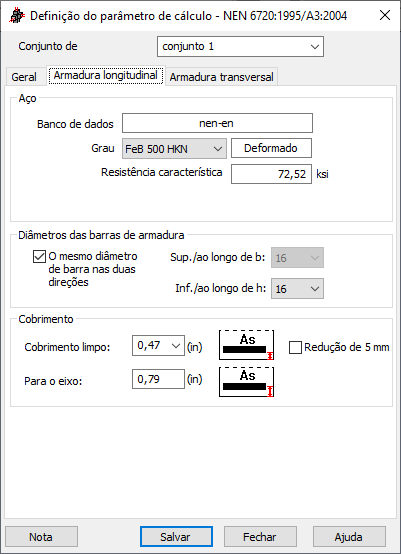The width and height of the screenshot is (401, 554).
Task: Click the app icon in title bar
Action: click(x=16, y=16)
